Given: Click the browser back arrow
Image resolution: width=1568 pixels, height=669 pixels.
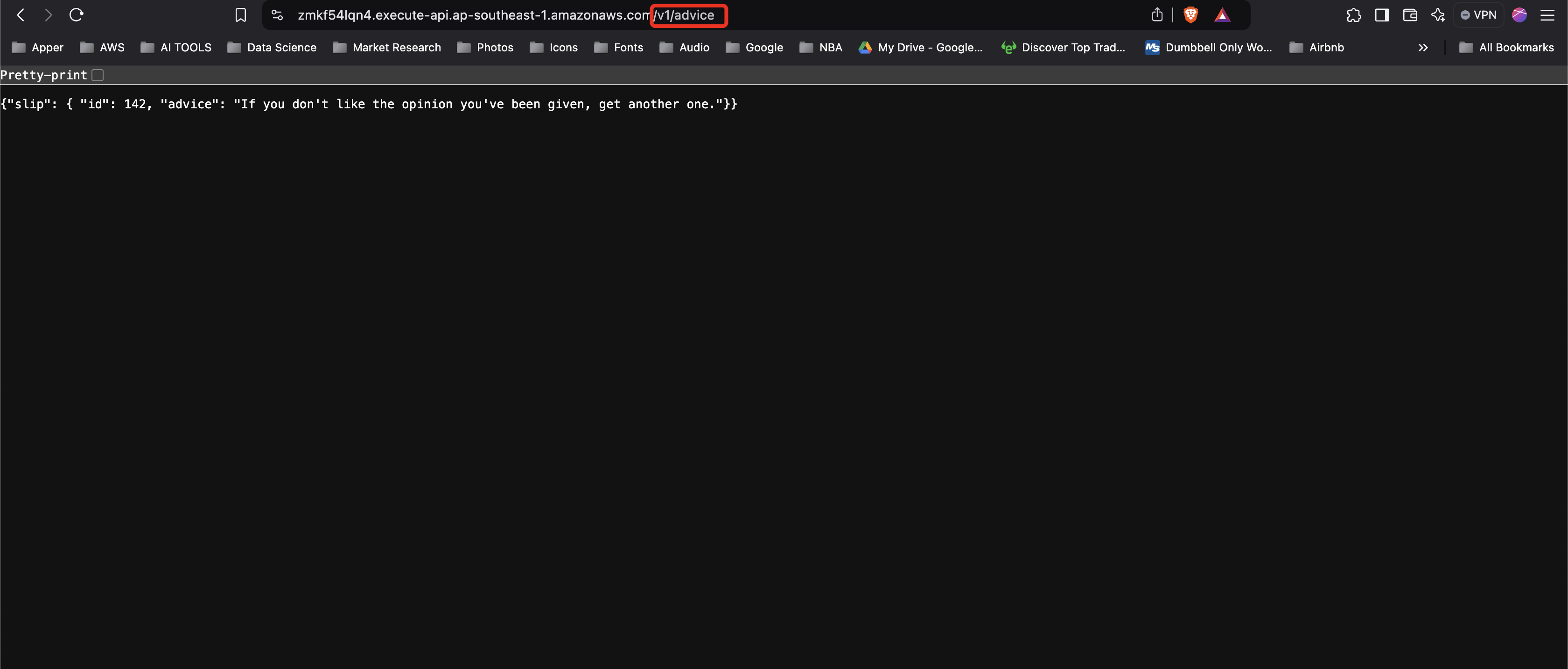Looking at the screenshot, I should (x=21, y=15).
